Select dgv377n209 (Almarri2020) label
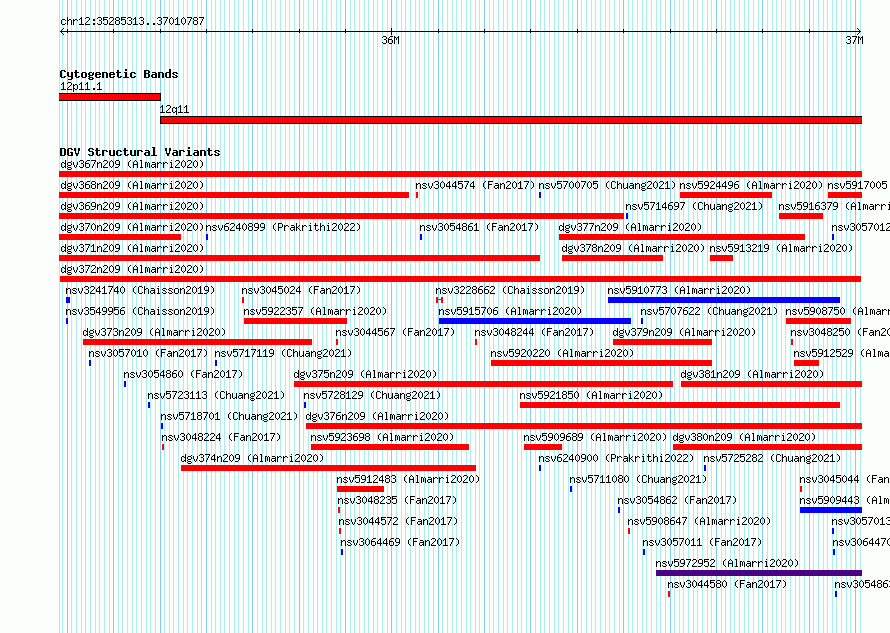The height and width of the screenshot is (633, 890). (x=630, y=227)
